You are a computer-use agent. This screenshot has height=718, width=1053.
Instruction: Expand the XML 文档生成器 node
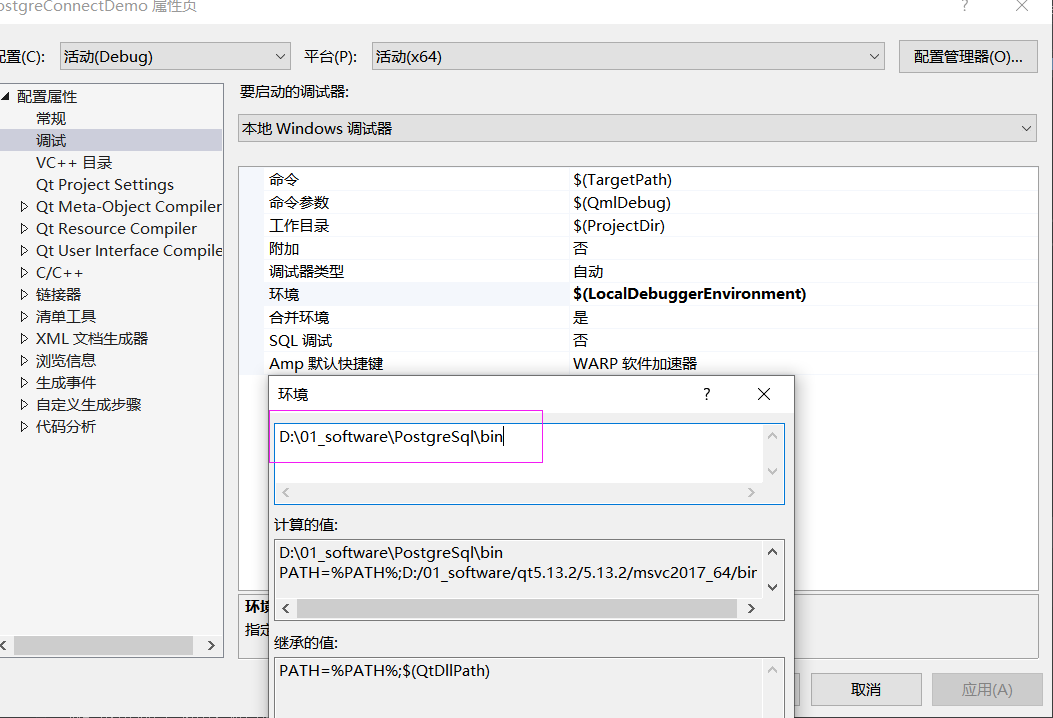[25, 338]
